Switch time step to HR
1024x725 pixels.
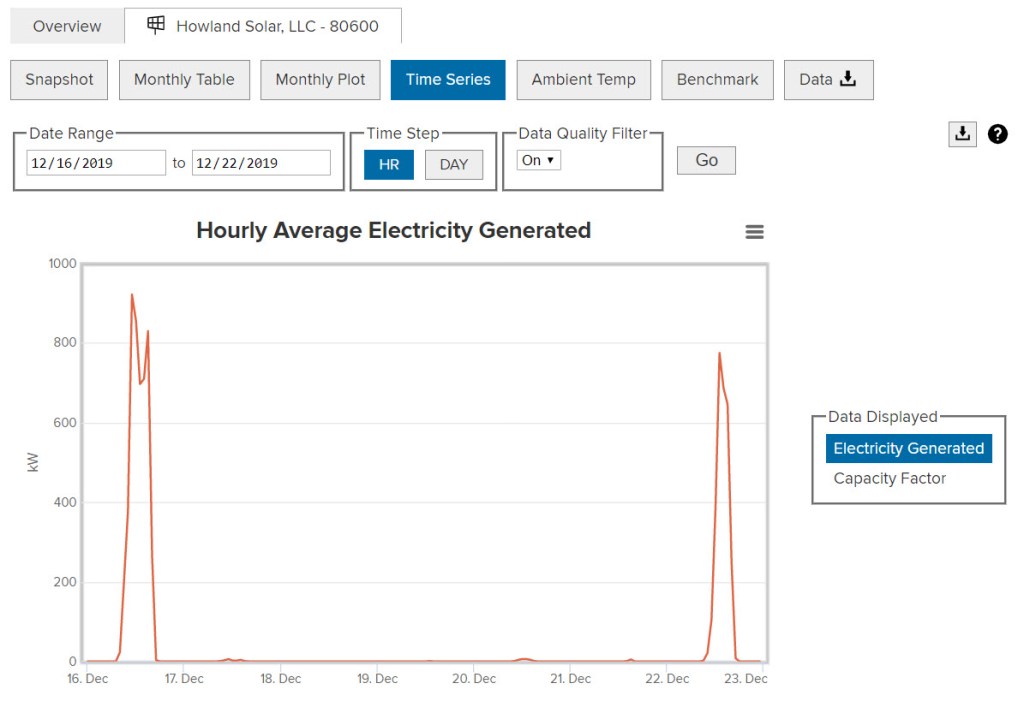pyautogui.click(x=389, y=164)
